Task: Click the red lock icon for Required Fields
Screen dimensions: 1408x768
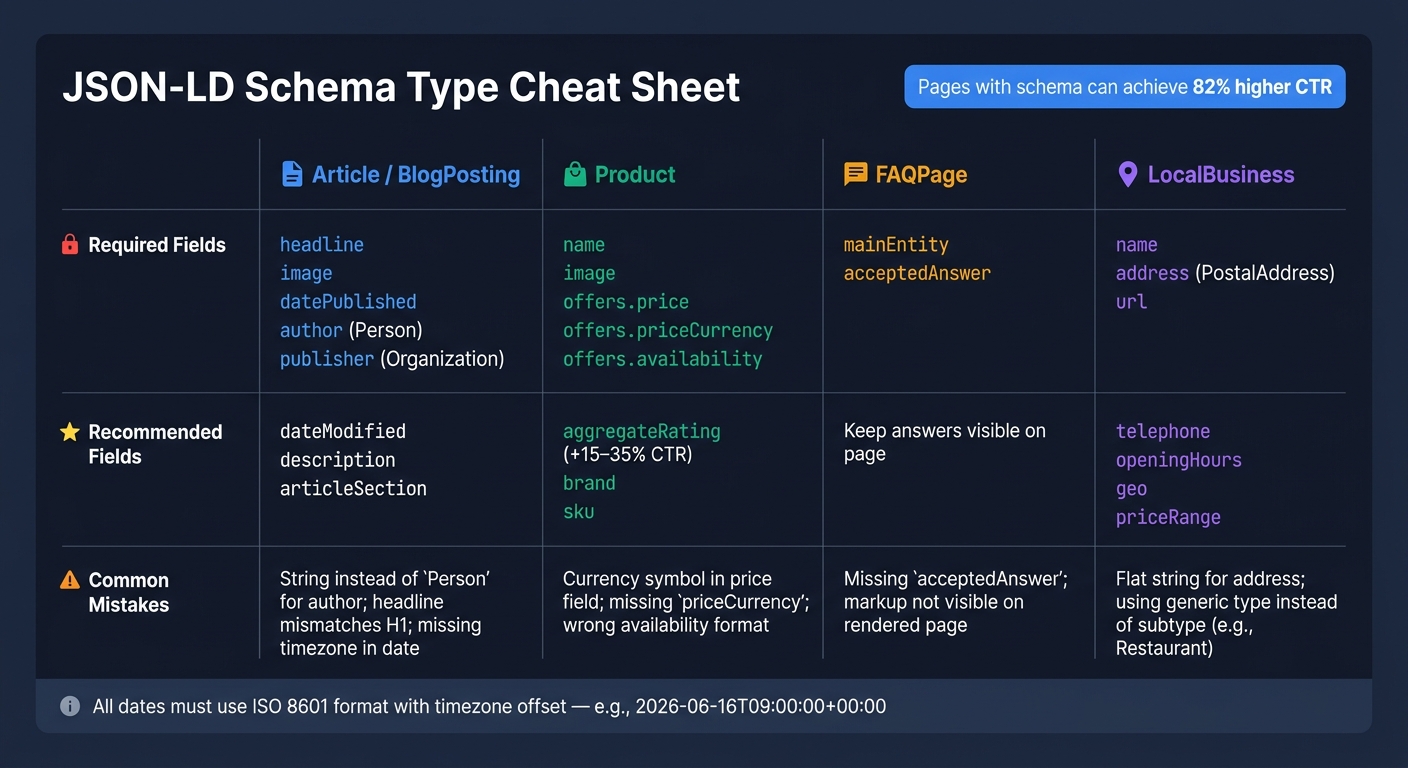Action: coord(70,244)
